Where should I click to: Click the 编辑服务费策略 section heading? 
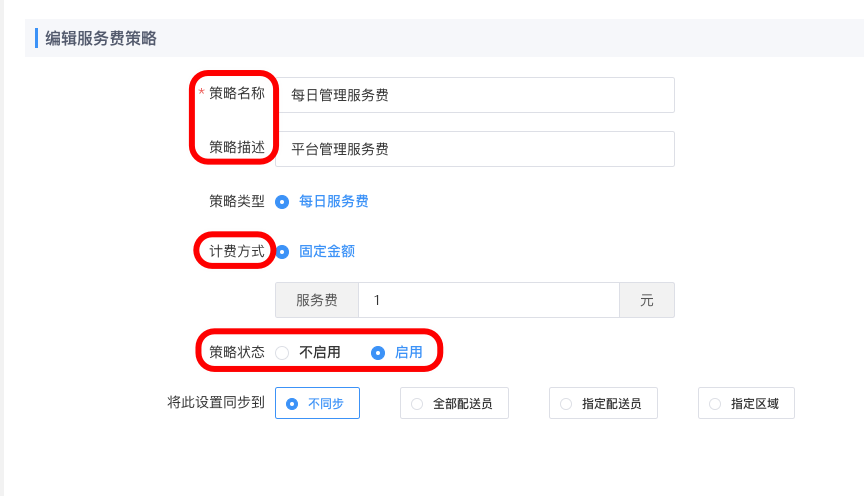(100, 39)
